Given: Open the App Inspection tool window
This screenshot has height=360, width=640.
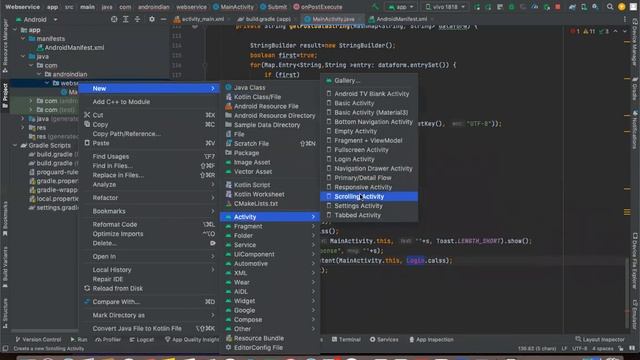Looking at the screenshot, I should (x=431, y=340).
